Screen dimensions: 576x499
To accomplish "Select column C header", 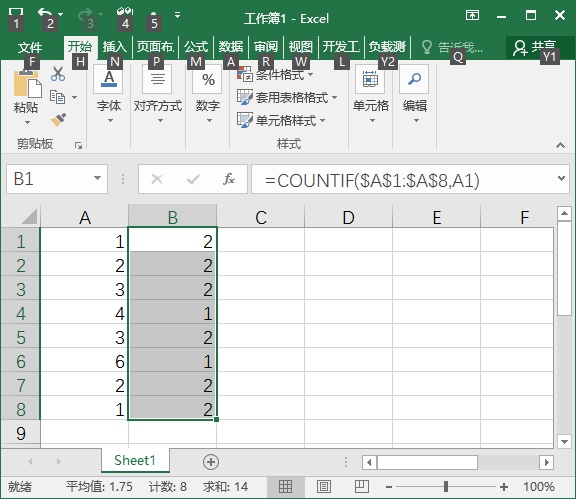I will tap(260, 217).
